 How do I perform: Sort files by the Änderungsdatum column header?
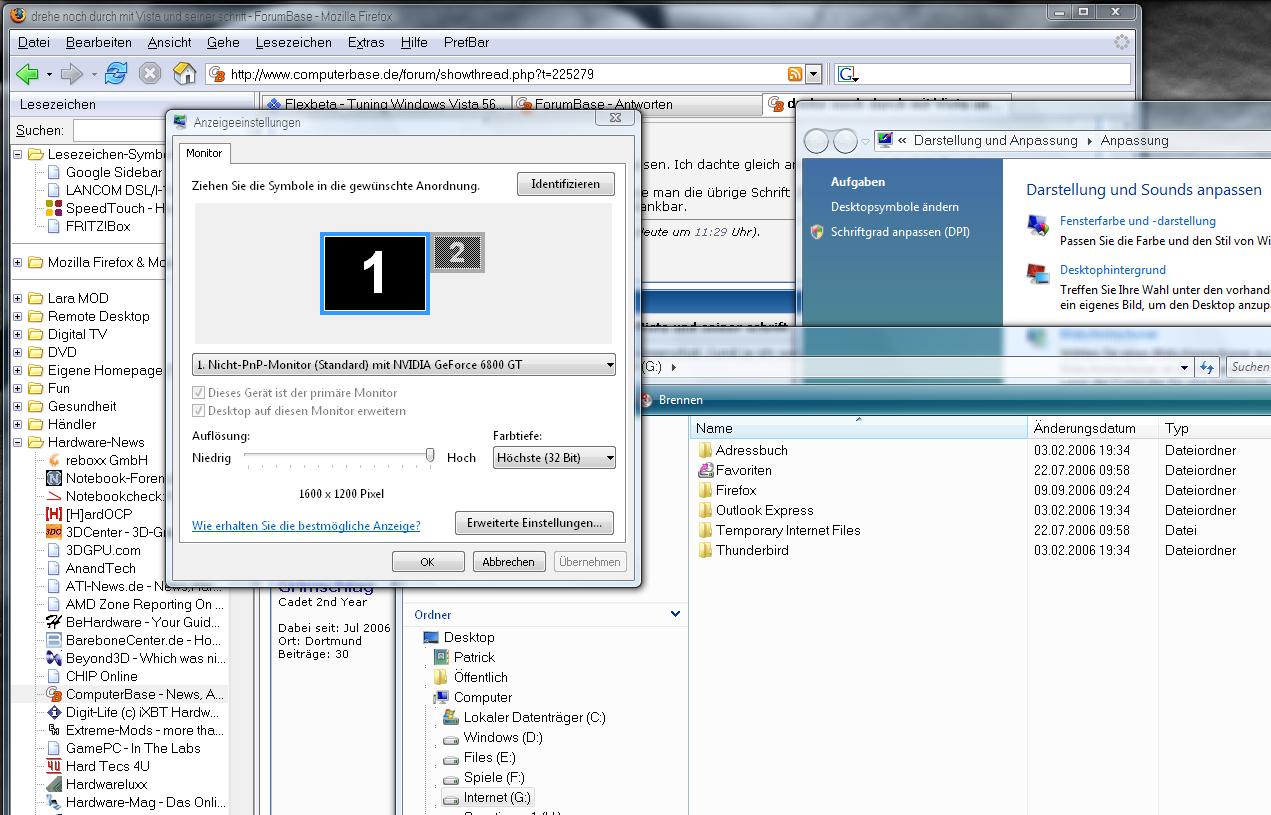coord(1092,428)
